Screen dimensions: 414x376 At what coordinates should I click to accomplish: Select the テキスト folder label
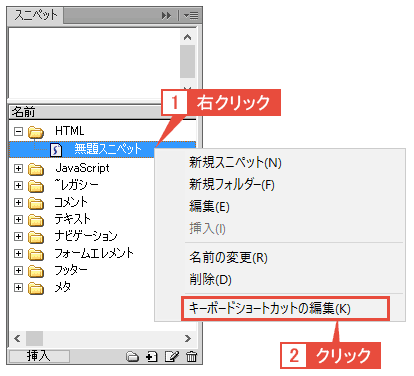point(73,219)
